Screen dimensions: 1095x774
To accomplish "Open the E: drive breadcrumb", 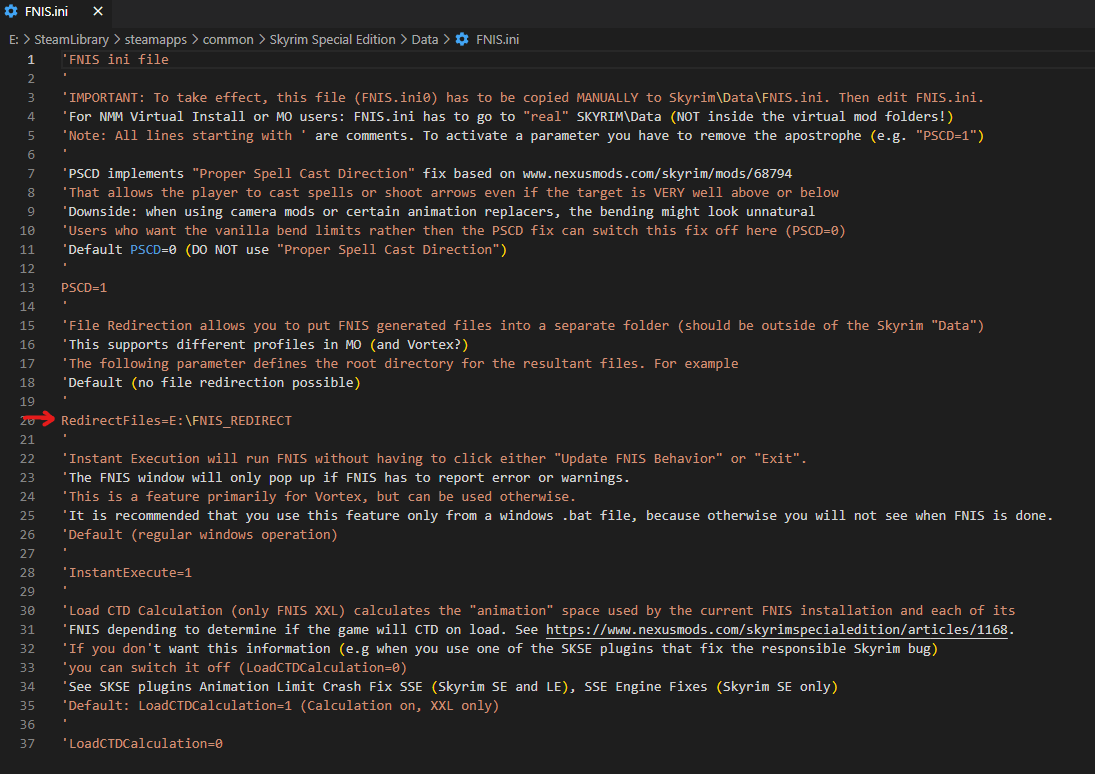I will pyautogui.click(x=13, y=40).
